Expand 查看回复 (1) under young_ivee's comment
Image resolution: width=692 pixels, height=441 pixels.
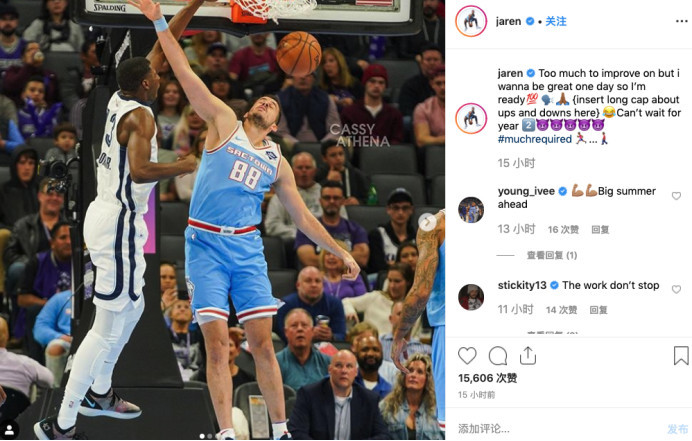552,256
